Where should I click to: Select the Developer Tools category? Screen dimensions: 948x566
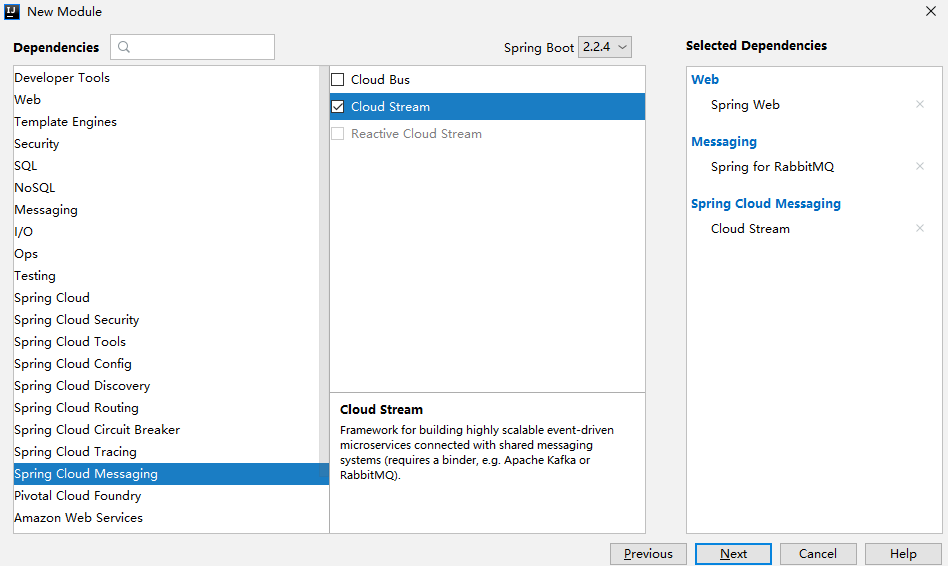pyautogui.click(x=166, y=77)
